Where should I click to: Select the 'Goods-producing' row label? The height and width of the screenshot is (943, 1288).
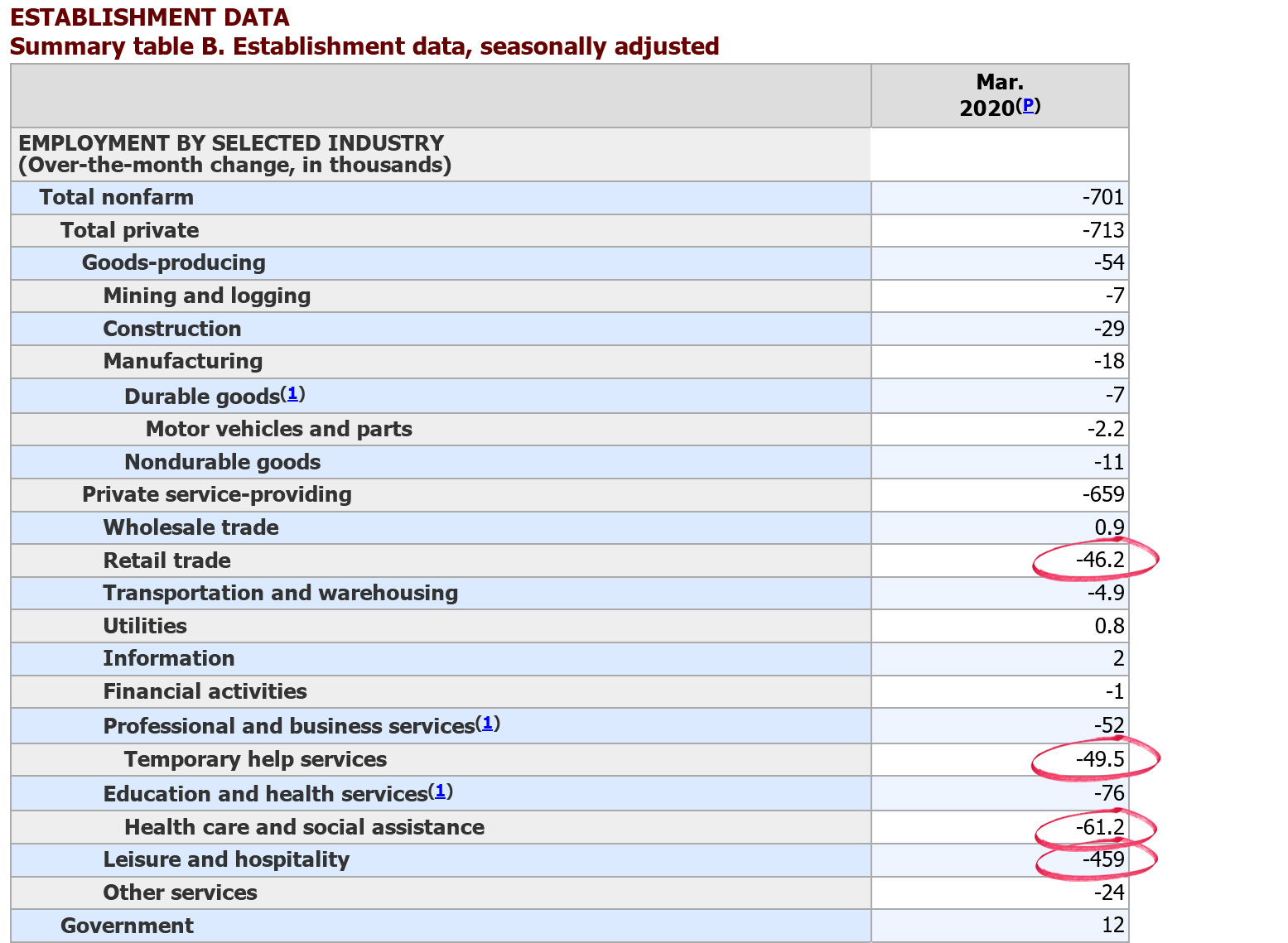click(x=174, y=263)
